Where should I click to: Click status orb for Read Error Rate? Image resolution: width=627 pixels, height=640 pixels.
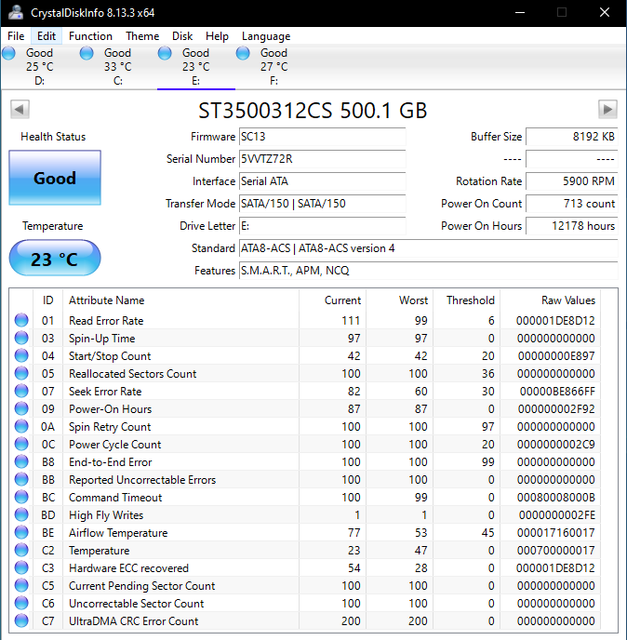pos(21,320)
